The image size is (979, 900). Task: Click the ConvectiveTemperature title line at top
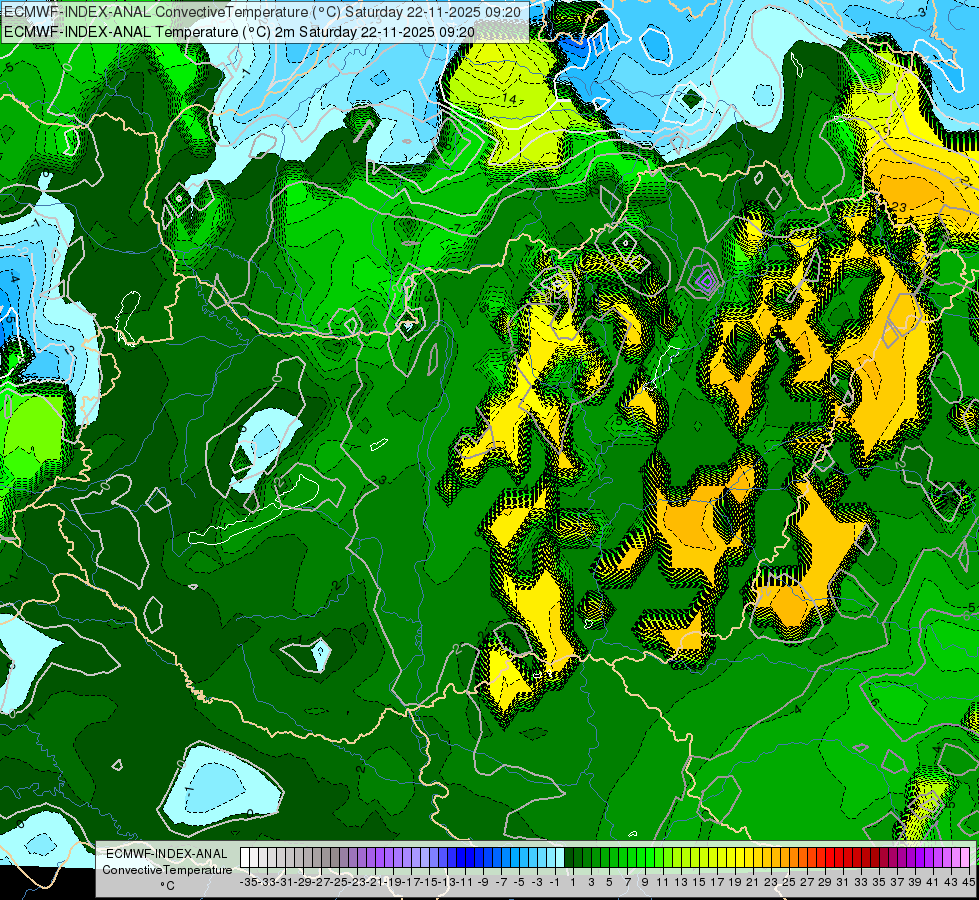coord(263,12)
